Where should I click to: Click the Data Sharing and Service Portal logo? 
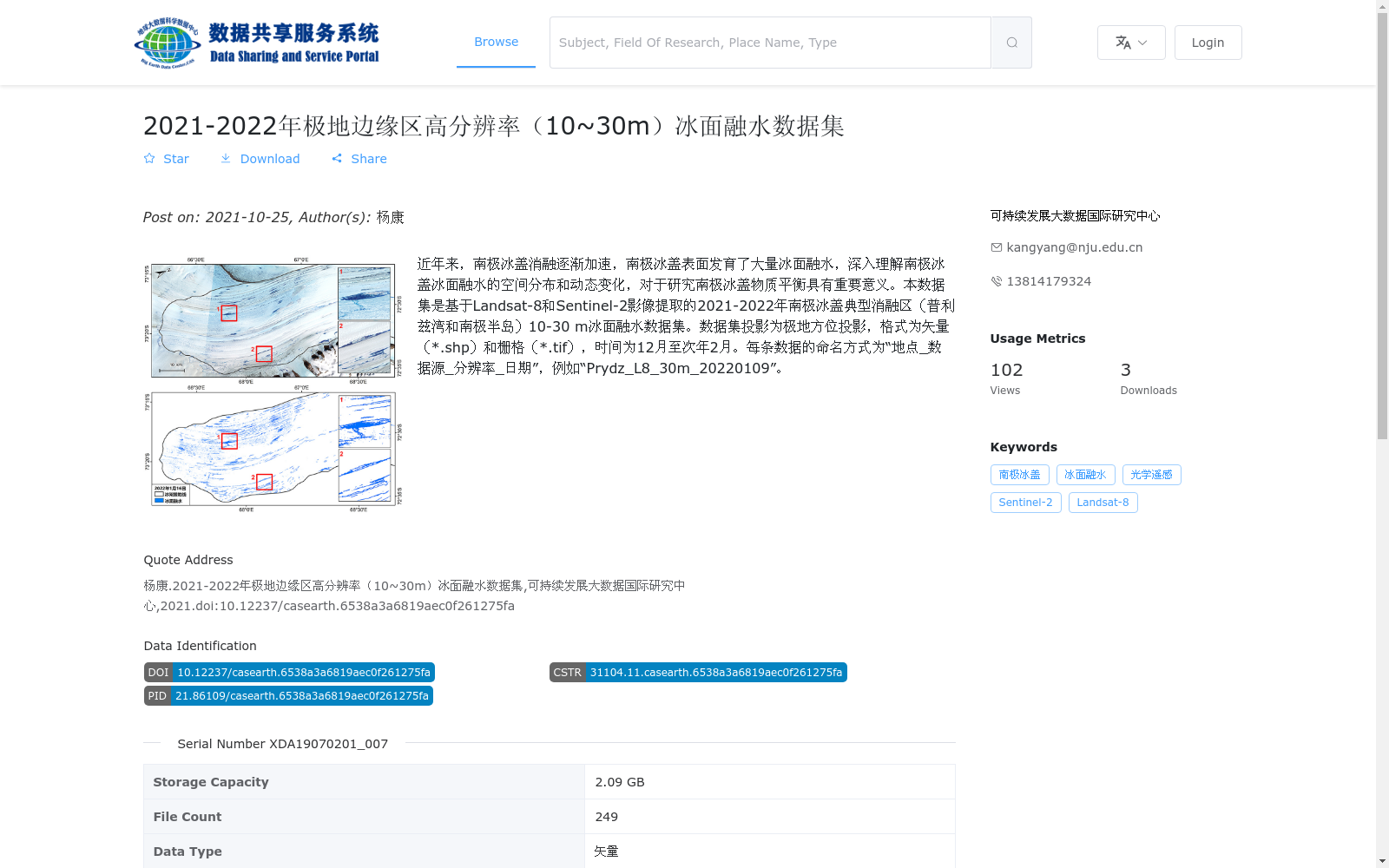coord(257,43)
